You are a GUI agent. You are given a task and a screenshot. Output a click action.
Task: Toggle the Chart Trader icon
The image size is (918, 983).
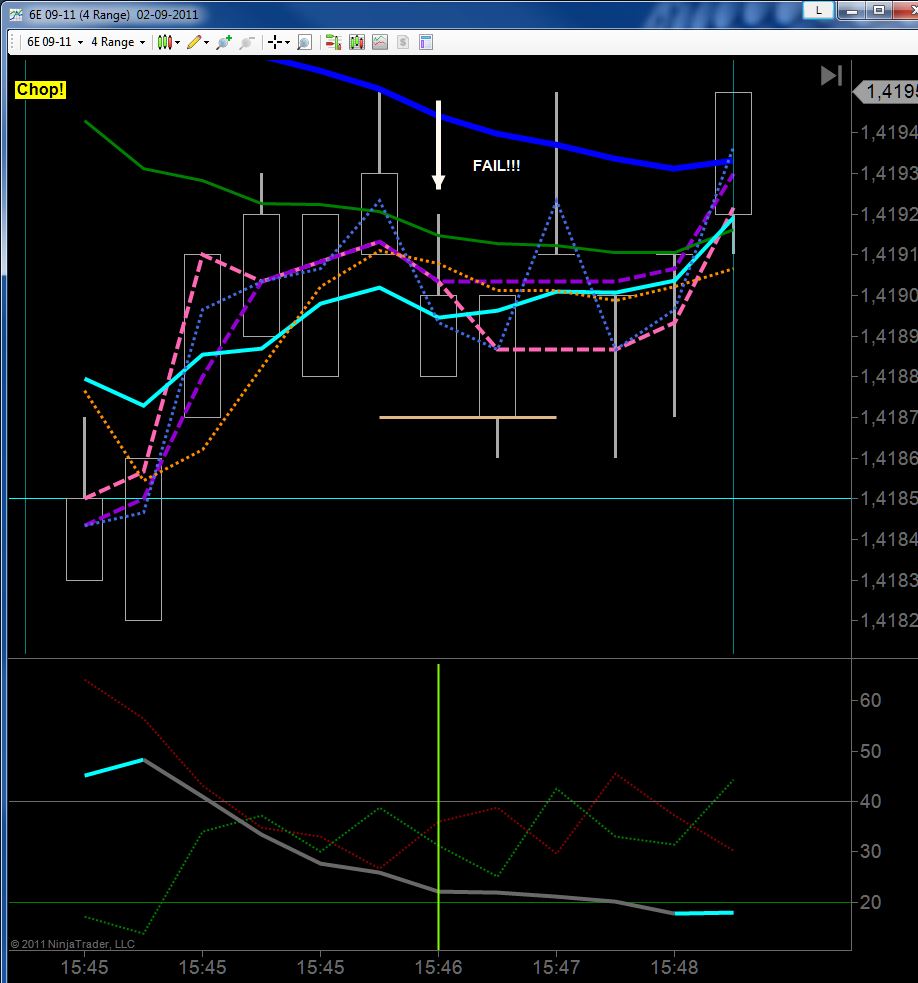pyautogui.click(x=333, y=42)
